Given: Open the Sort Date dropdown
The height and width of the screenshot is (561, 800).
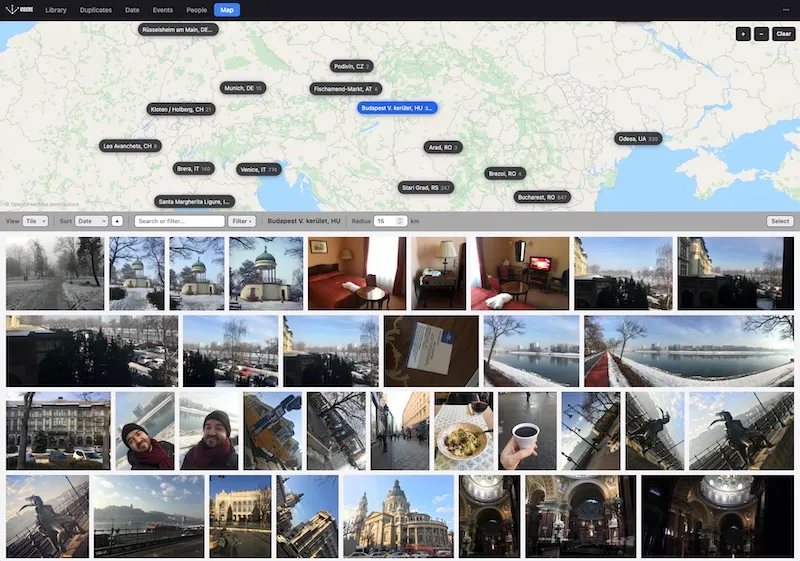Looking at the screenshot, I should click(x=91, y=221).
